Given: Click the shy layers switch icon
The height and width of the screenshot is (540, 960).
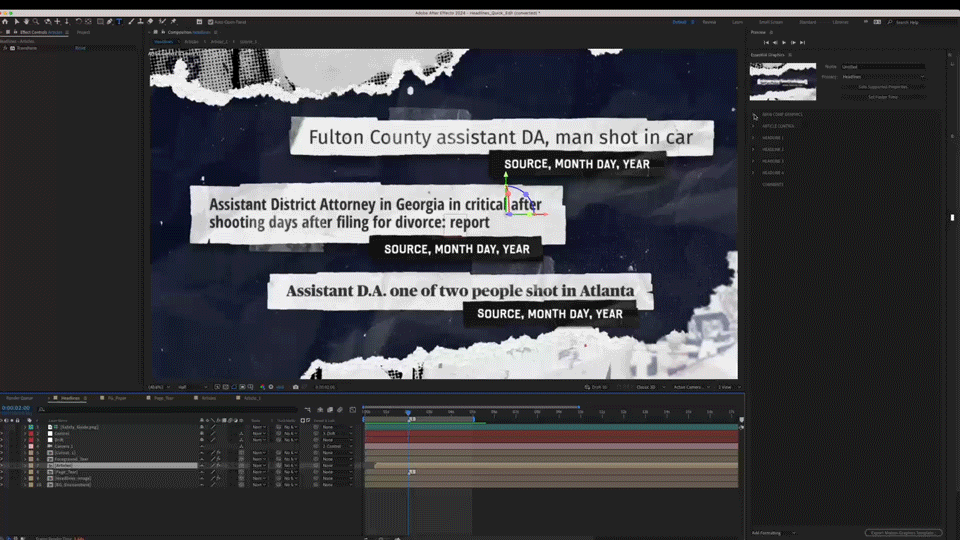Looking at the screenshot, I should pos(320,410).
